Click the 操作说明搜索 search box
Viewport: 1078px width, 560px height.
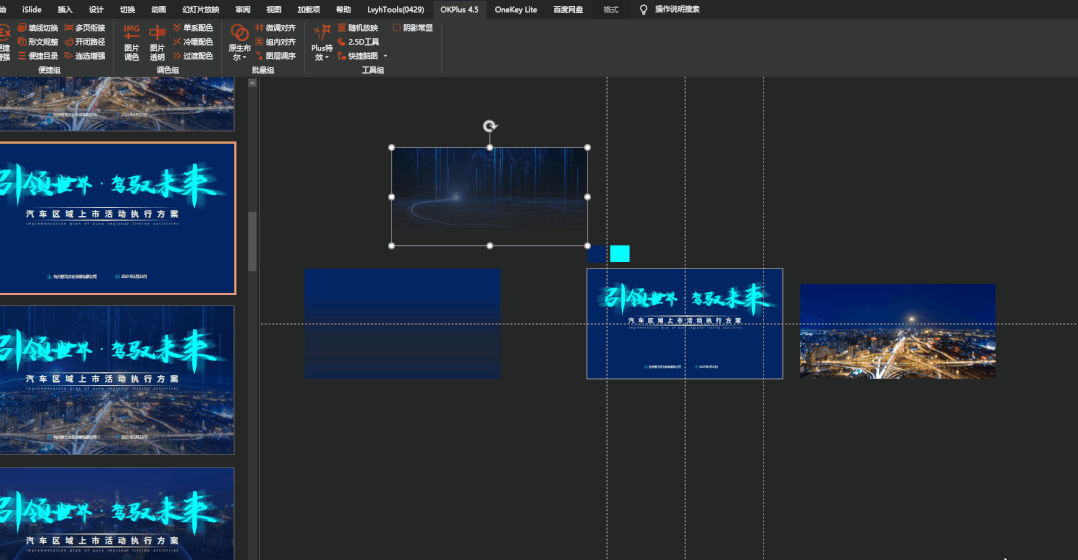pos(676,10)
